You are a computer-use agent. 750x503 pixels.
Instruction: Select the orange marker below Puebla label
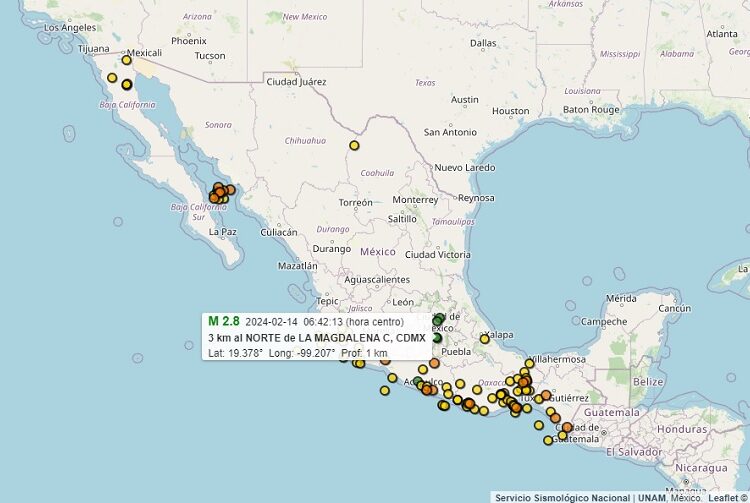click(x=434, y=363)
